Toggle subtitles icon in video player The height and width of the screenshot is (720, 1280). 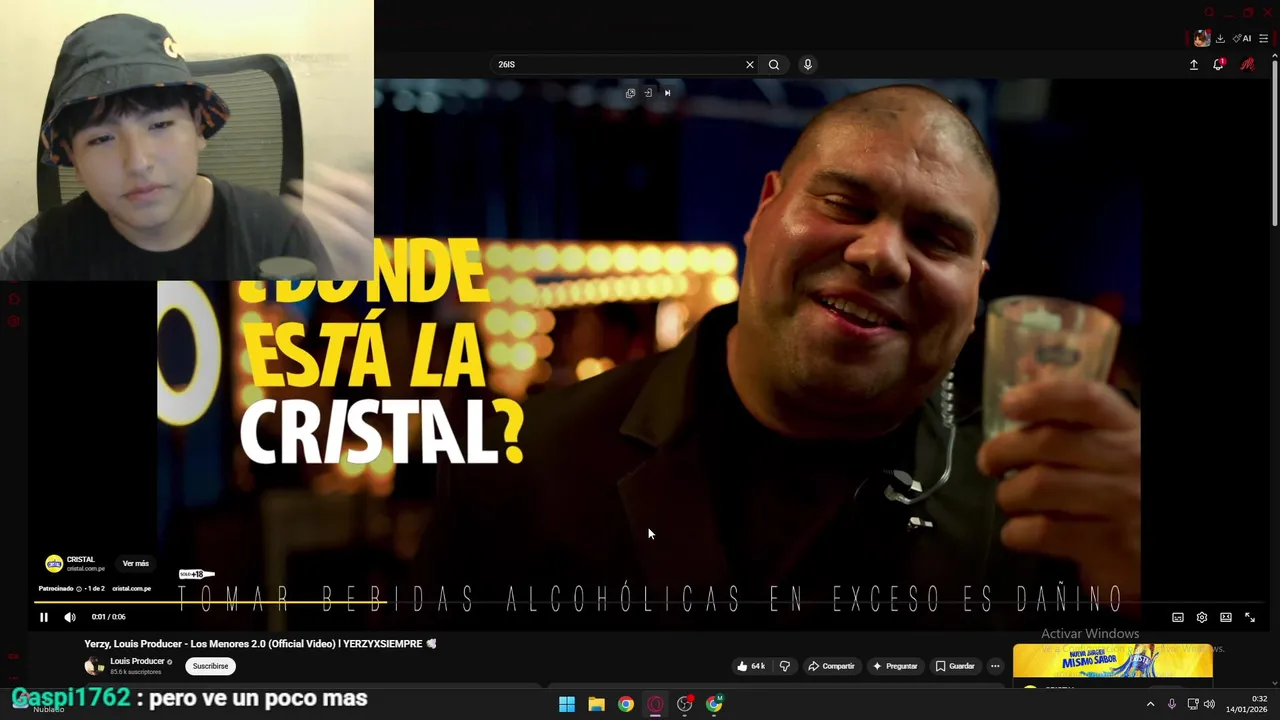[1178, 617]
